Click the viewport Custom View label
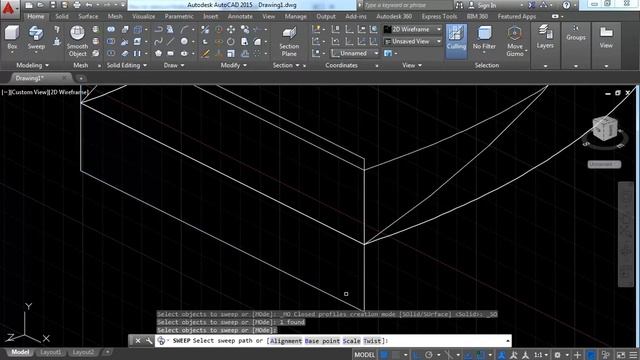The image size is (640, 360). pyautogui.click(x=28, y=92)
